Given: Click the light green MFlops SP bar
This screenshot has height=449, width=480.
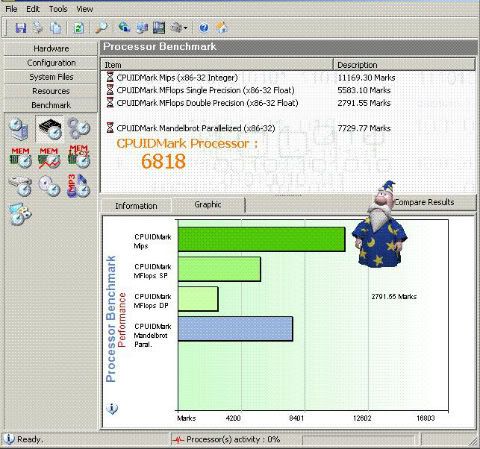Looking at the screenshot, I should 219,269.
